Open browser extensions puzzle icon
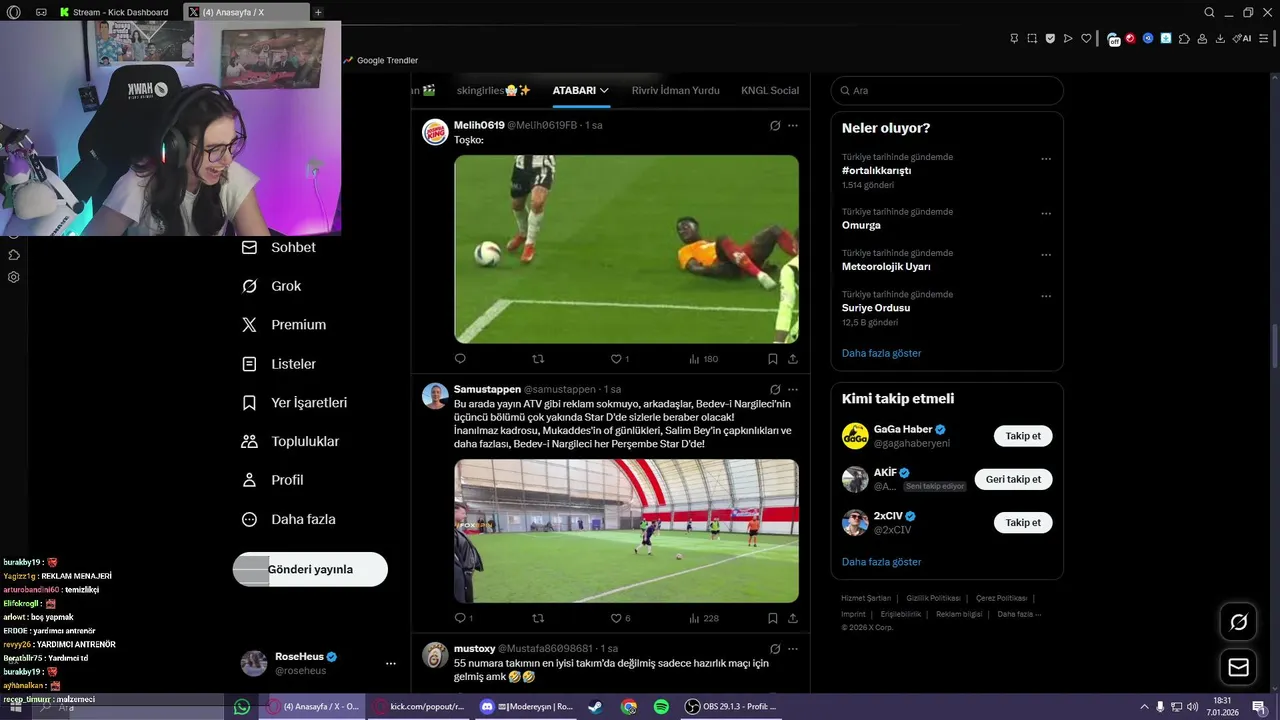1280x720 pixels. [x=1184, y=38]
